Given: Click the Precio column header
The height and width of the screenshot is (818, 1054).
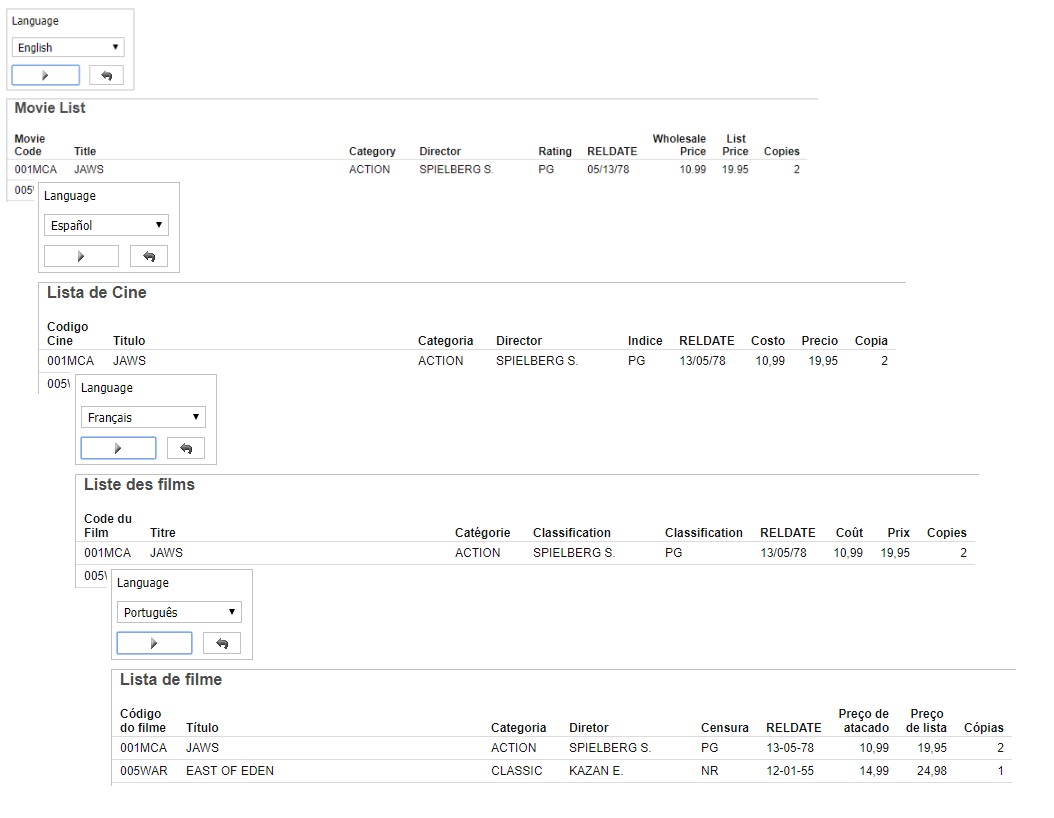Looking at the screenshot, I should coord(819,341).
